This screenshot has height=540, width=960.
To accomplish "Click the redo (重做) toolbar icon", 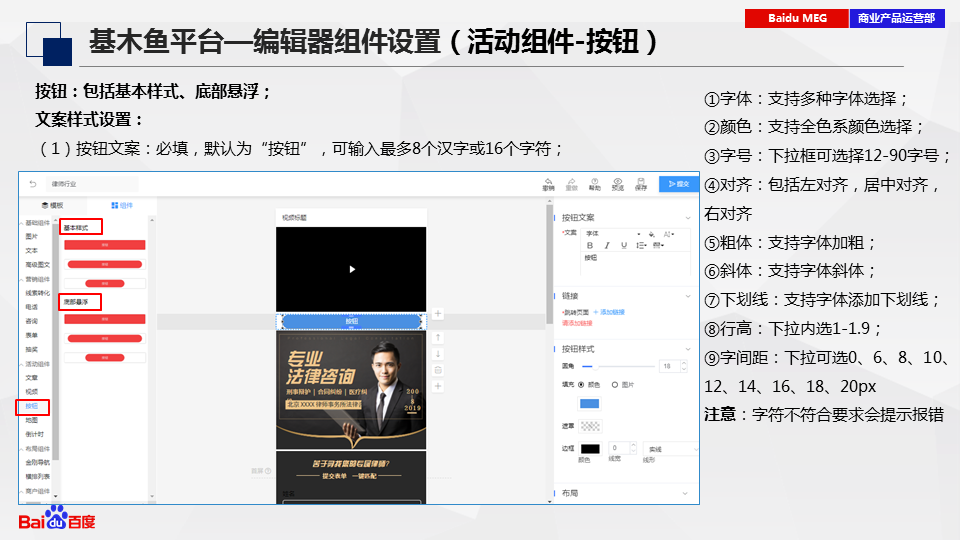I will [571, 184].
